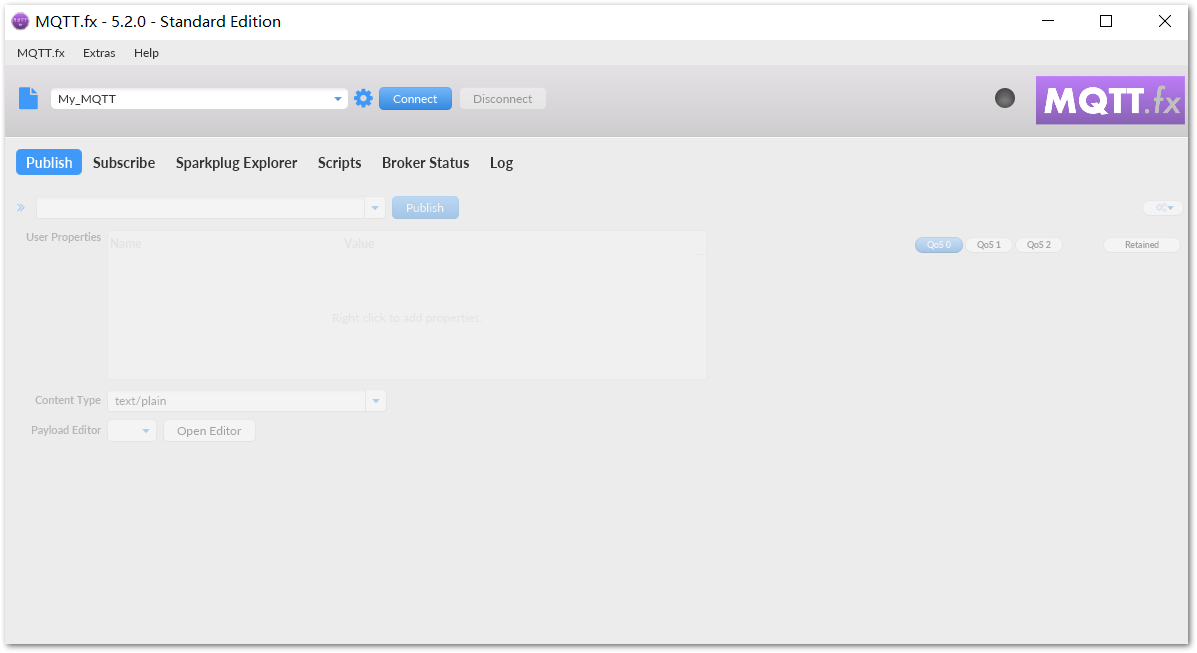Switch to the Broker Status tab

coord(425,163)
